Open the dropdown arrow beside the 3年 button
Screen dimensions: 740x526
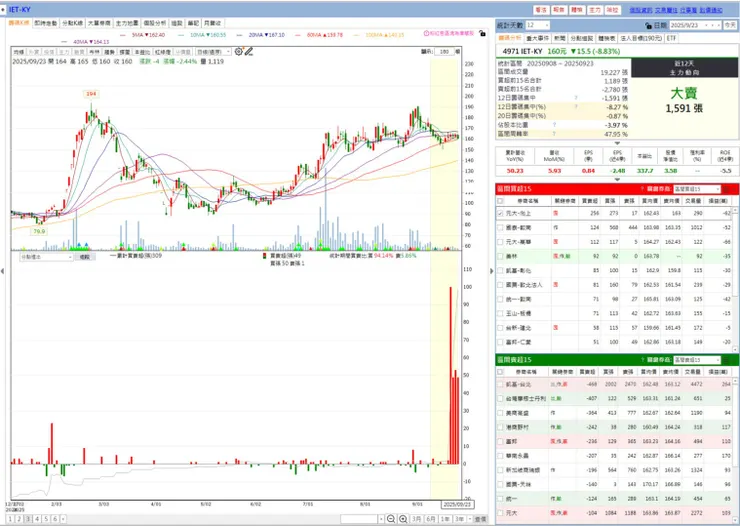(x=470, y=519)
